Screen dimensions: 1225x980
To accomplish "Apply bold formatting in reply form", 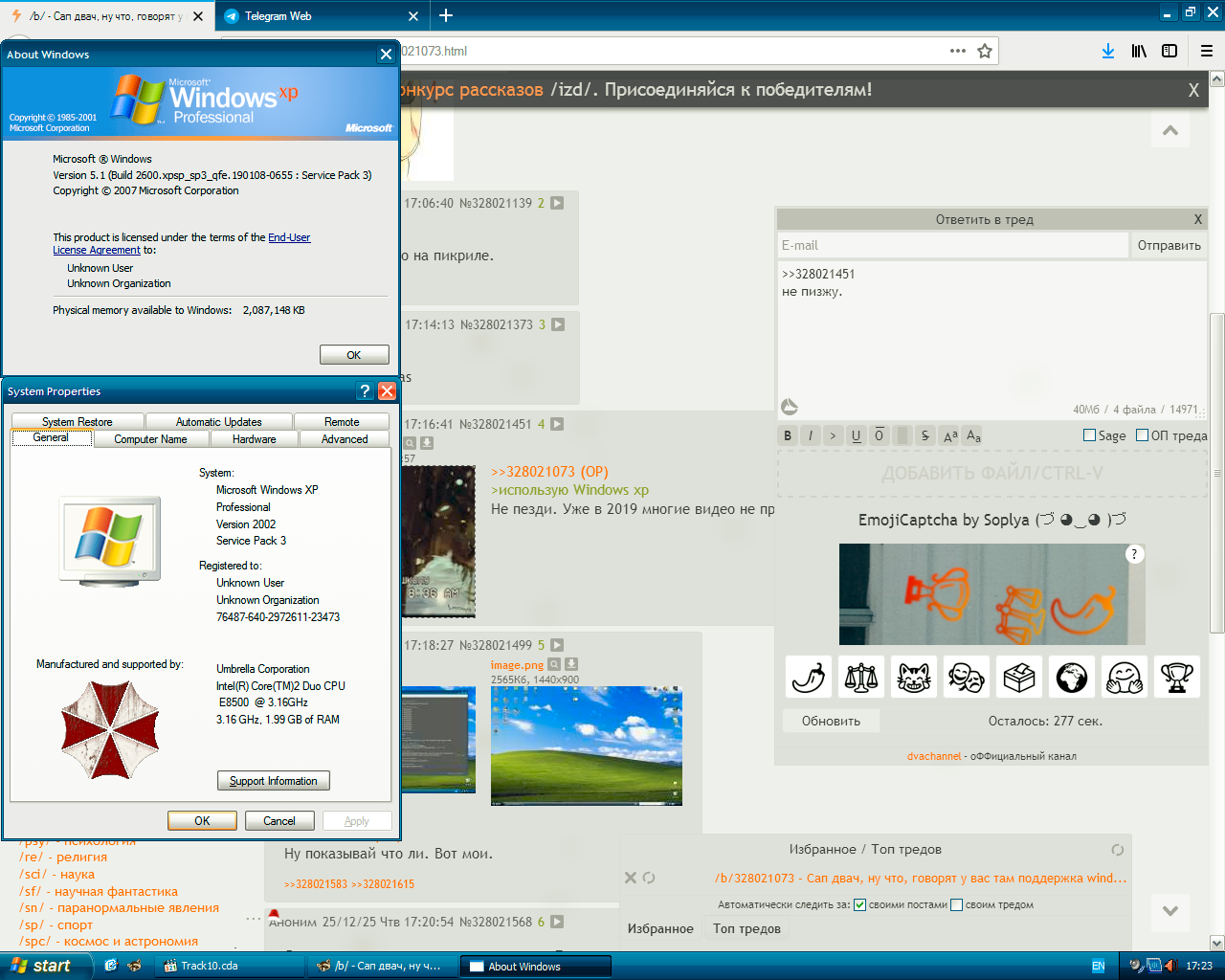I will pyautogui.click(x=789, y=435).
